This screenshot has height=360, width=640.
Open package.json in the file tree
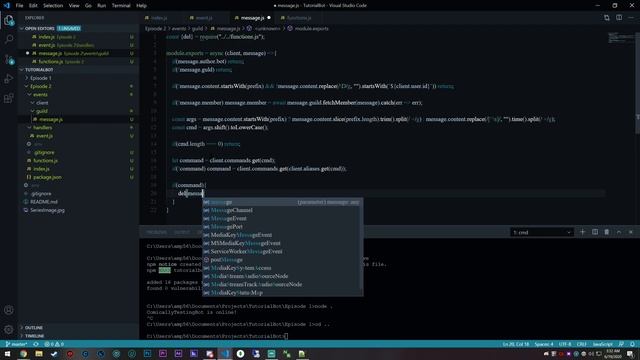tap(47, 177)
